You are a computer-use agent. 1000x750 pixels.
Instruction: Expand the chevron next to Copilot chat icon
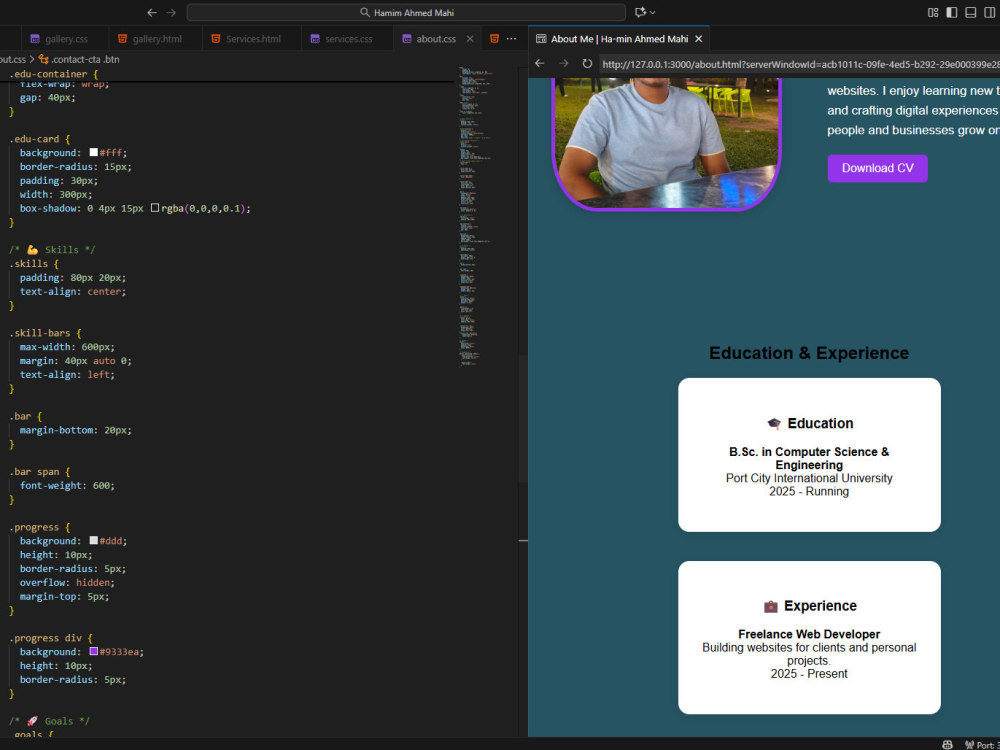(x=652, y=12)
